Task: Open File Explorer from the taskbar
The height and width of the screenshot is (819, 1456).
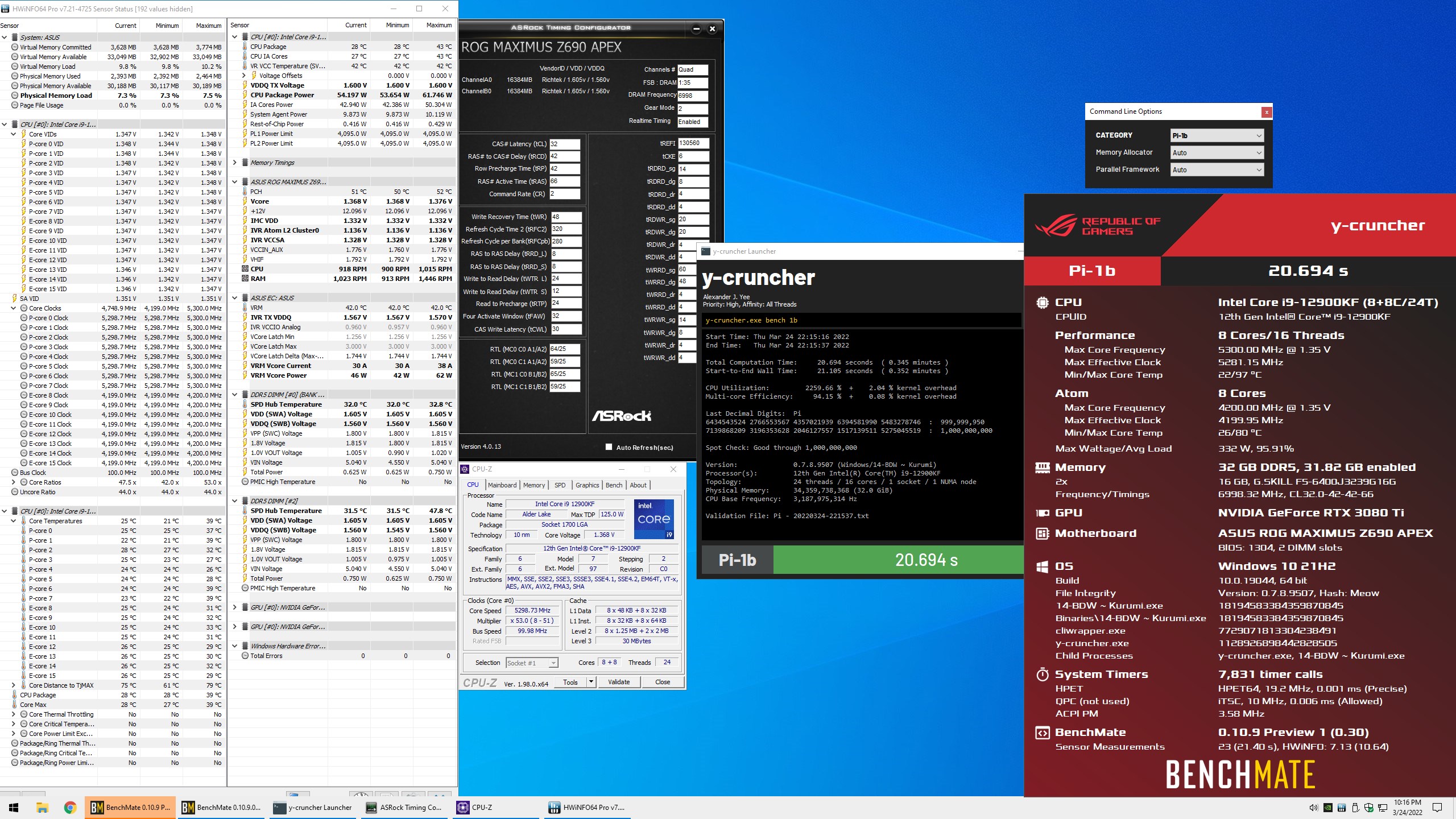Action: pyautogui.click(x=42, y=807)
